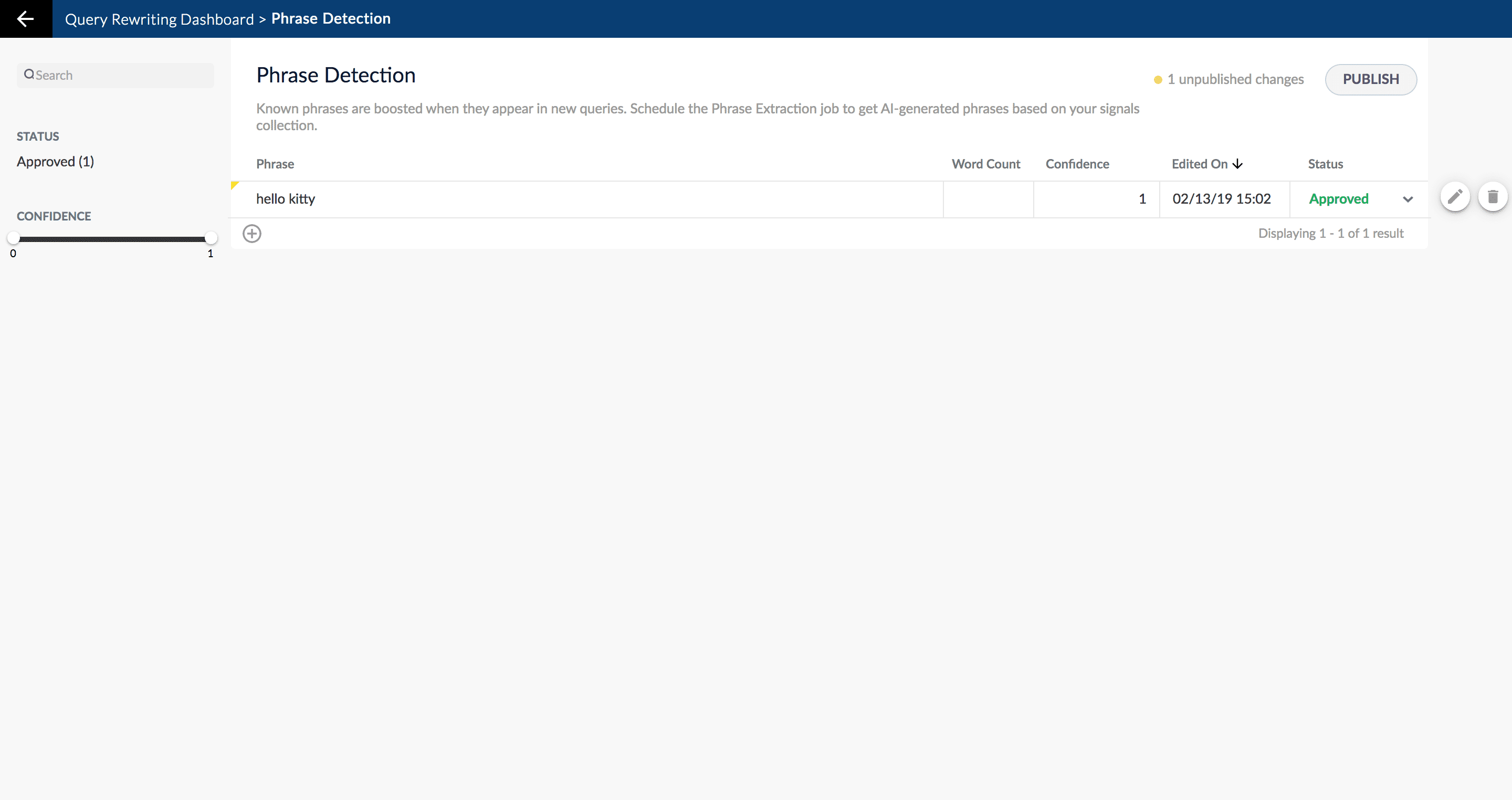The width and height of the screenshot is (1512, 800).
Task: Edit the hello kitty phrase with pencil icon
Action: coord(1455,197)
